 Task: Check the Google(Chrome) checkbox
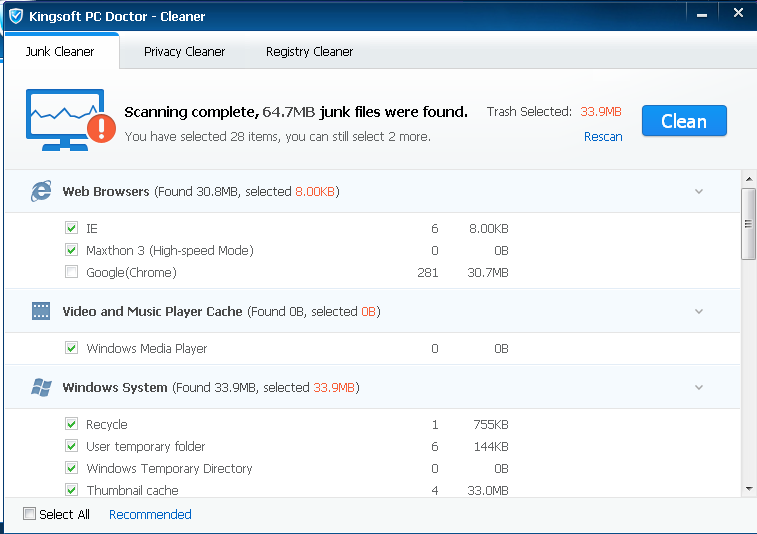click(71, 272)
